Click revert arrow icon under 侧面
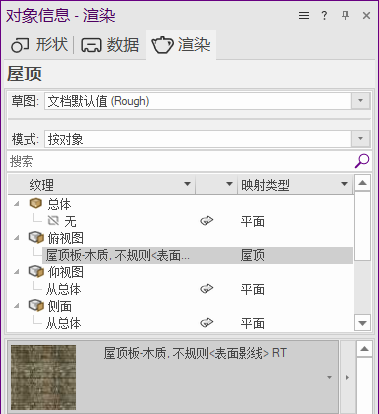 207,323
